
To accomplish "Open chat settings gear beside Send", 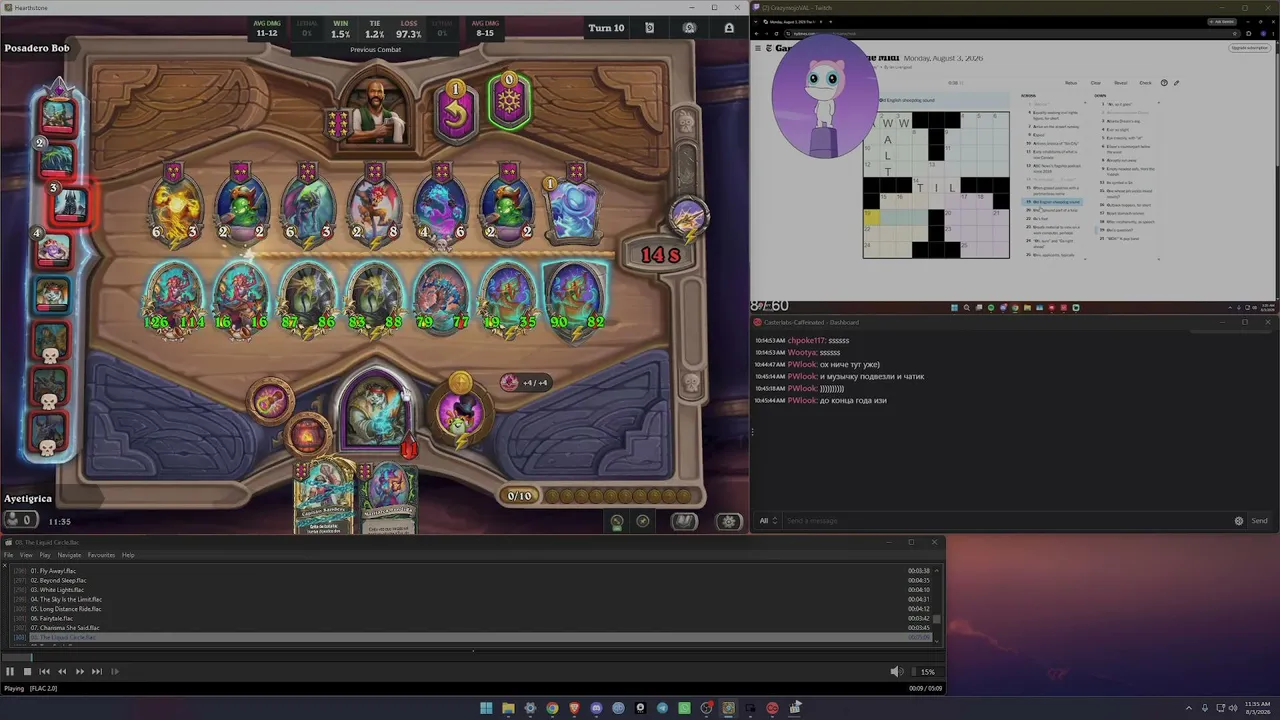I will pyautogui.click(x=1239, y=521).
